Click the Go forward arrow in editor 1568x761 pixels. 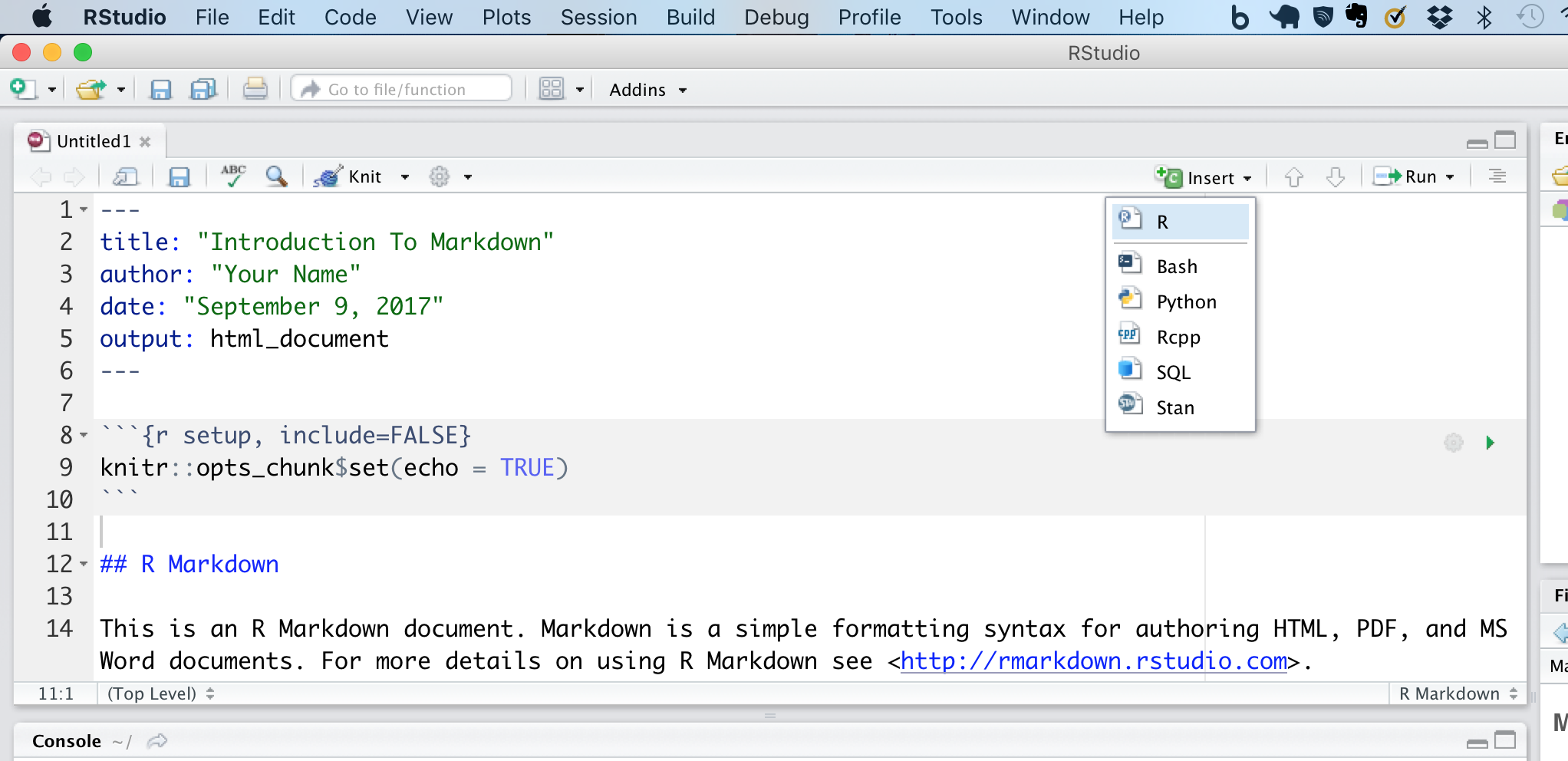[74, 177]
